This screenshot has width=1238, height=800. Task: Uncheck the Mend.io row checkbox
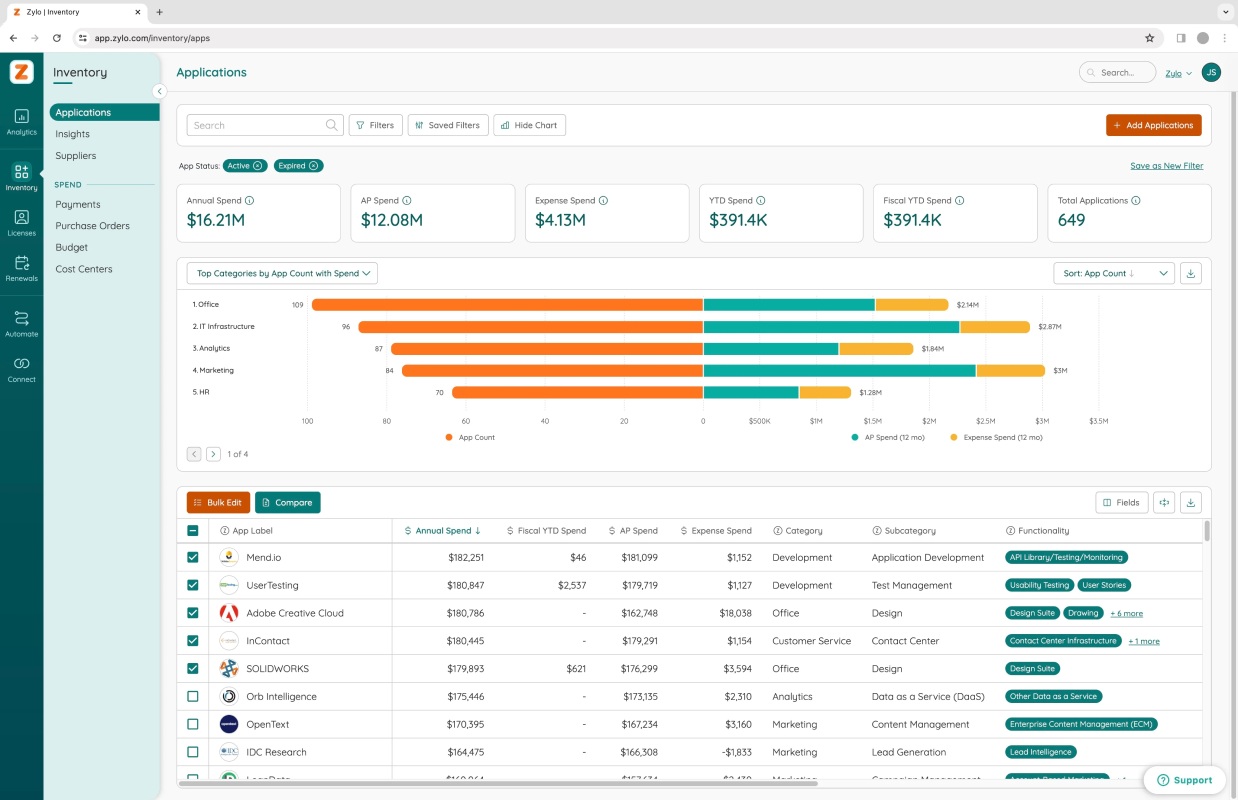pyautogui.click(x=193, y=557)
